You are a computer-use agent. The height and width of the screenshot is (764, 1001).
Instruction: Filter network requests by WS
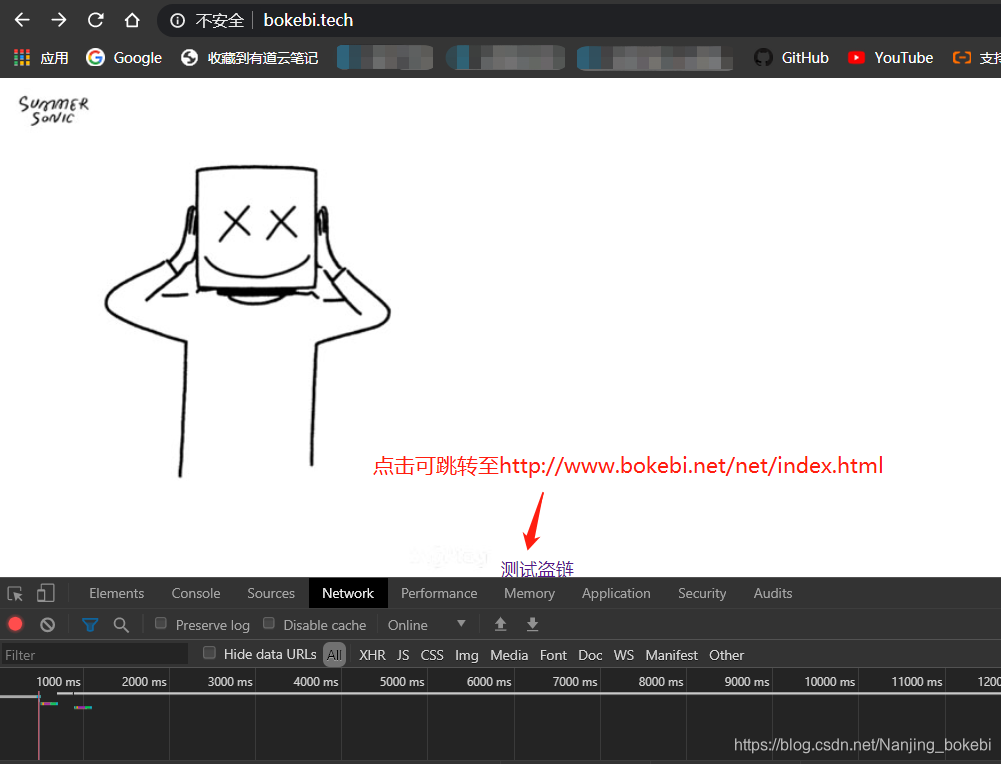[x=624, y=655]
